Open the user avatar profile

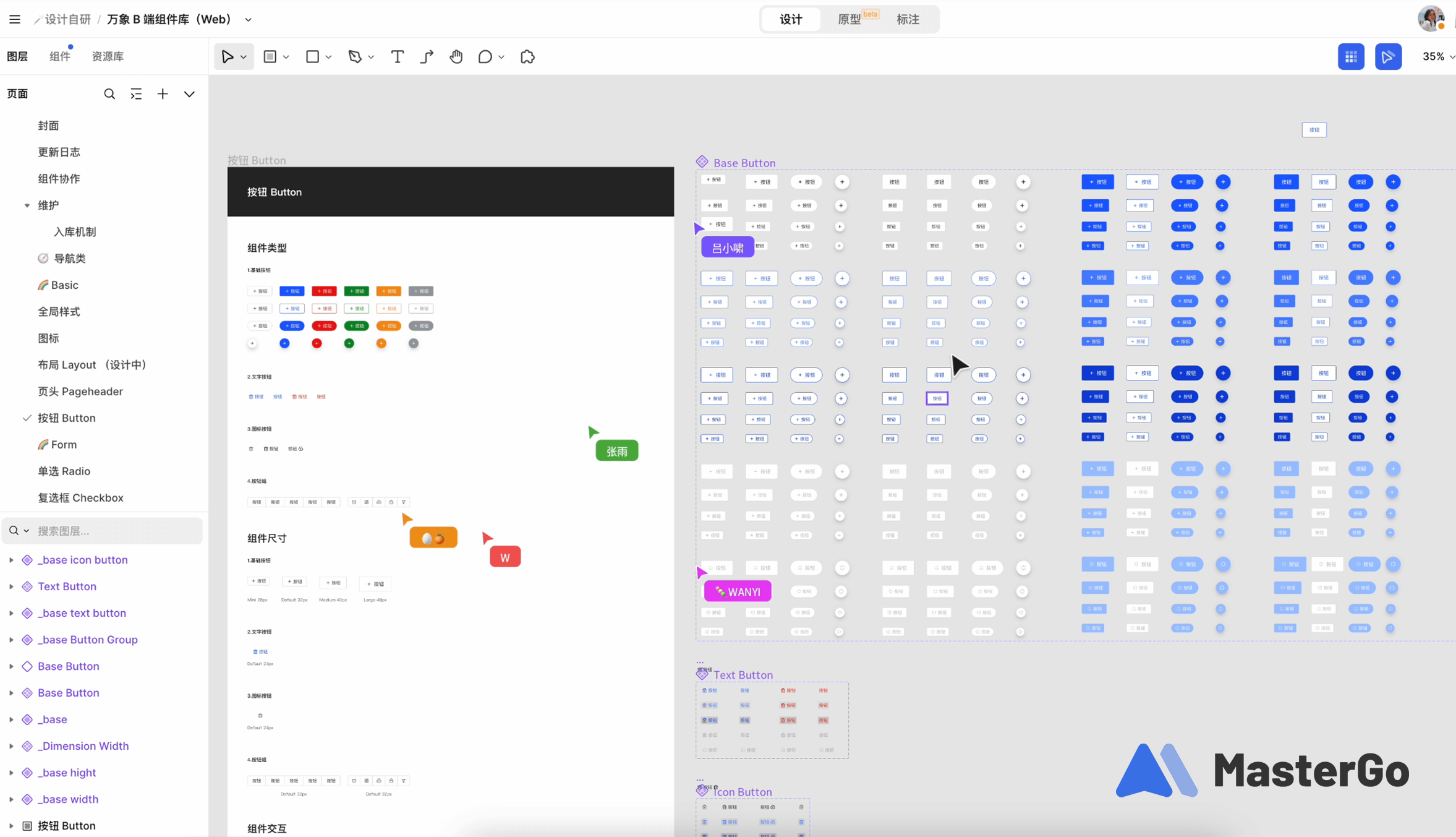point(1431,19)
